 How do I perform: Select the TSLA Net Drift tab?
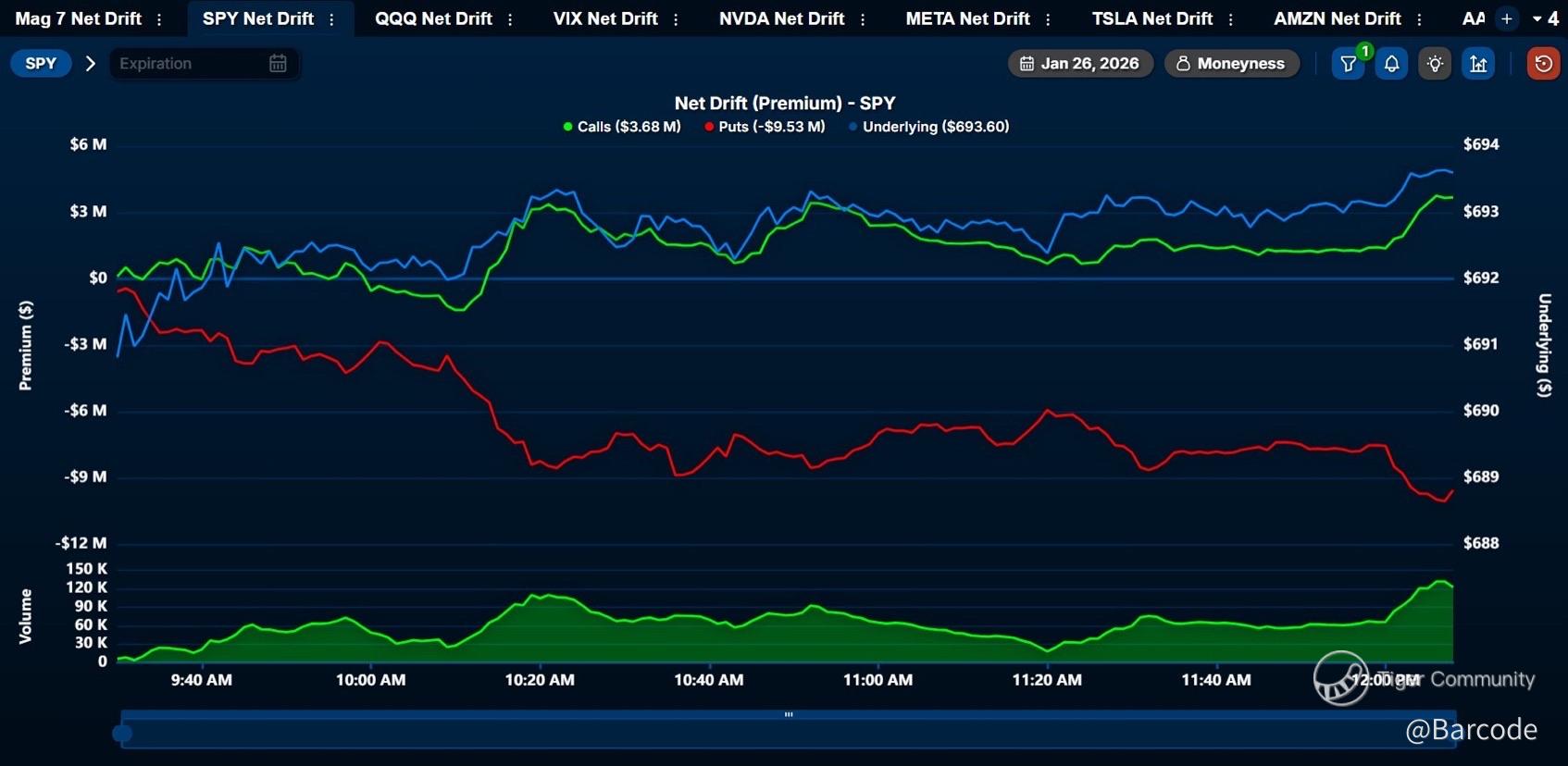1152,19
